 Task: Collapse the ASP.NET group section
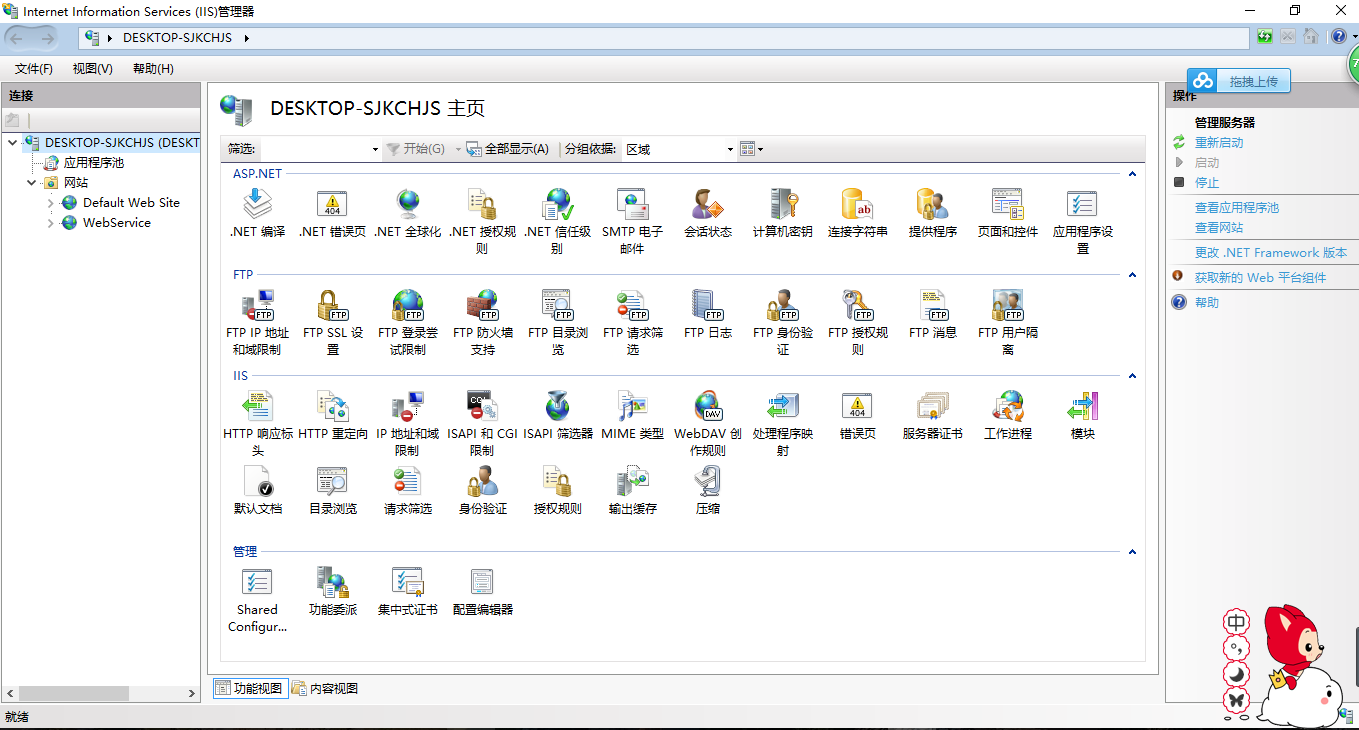[x=1132, y=174]
